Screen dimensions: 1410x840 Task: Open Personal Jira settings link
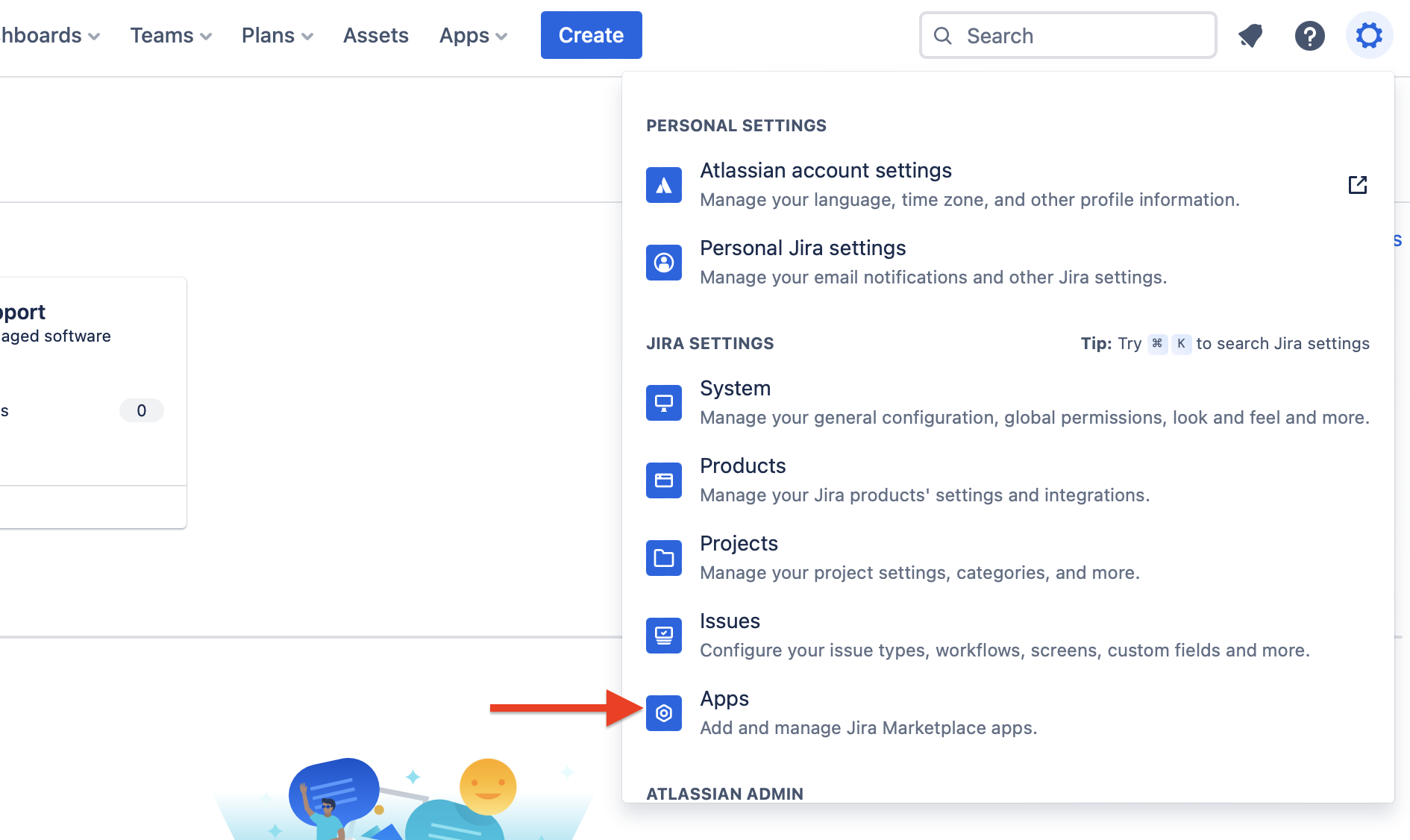tap(802, 248)
